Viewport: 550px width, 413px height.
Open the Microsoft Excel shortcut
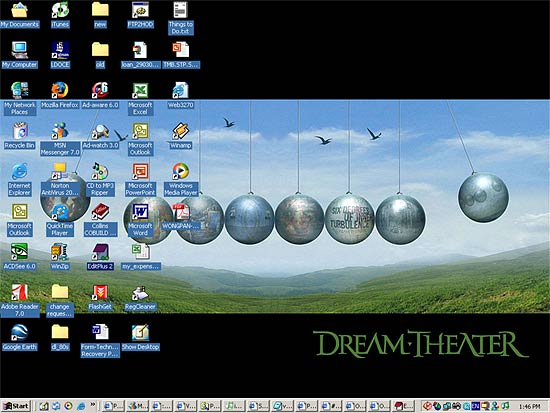pos(140,98)
